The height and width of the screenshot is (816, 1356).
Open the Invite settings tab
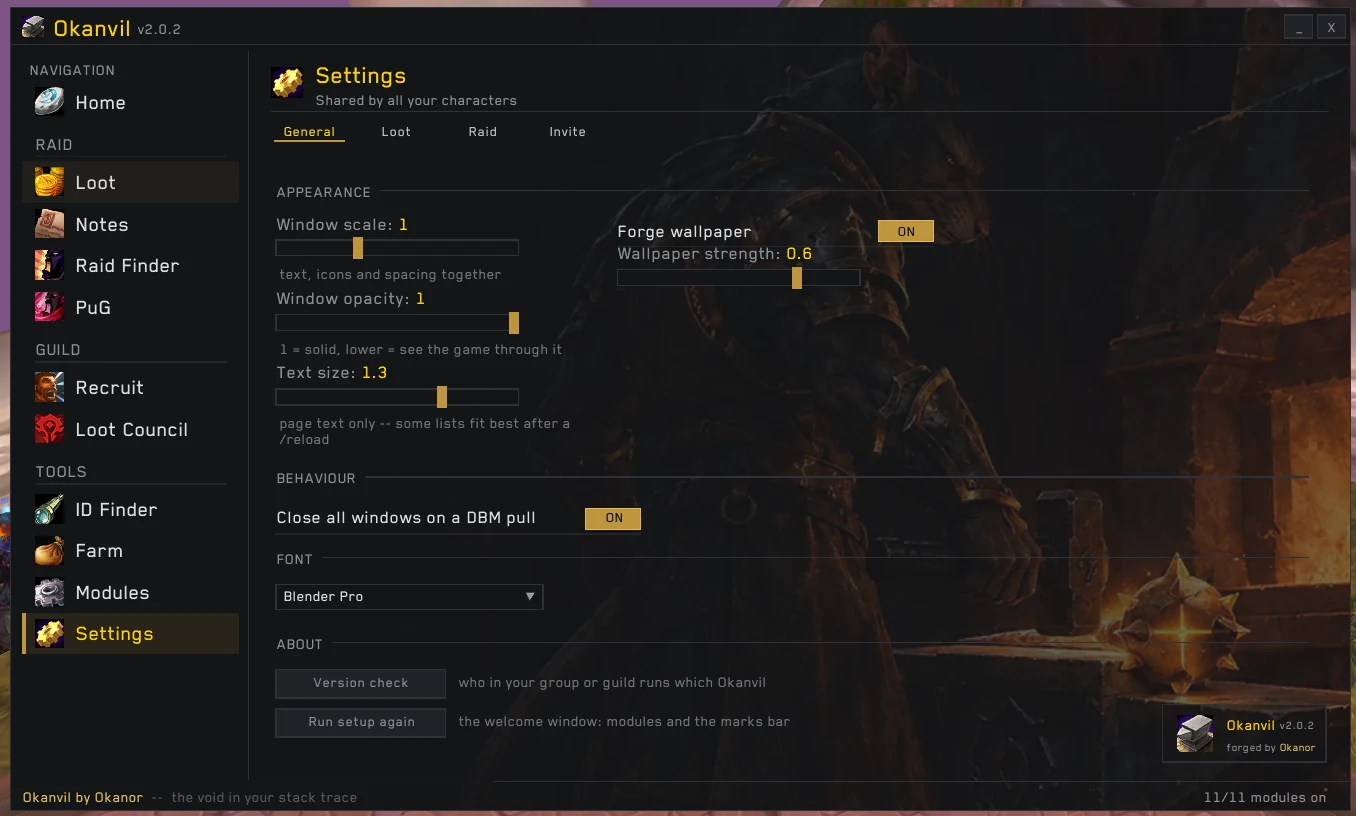click(x=567, y=132)
